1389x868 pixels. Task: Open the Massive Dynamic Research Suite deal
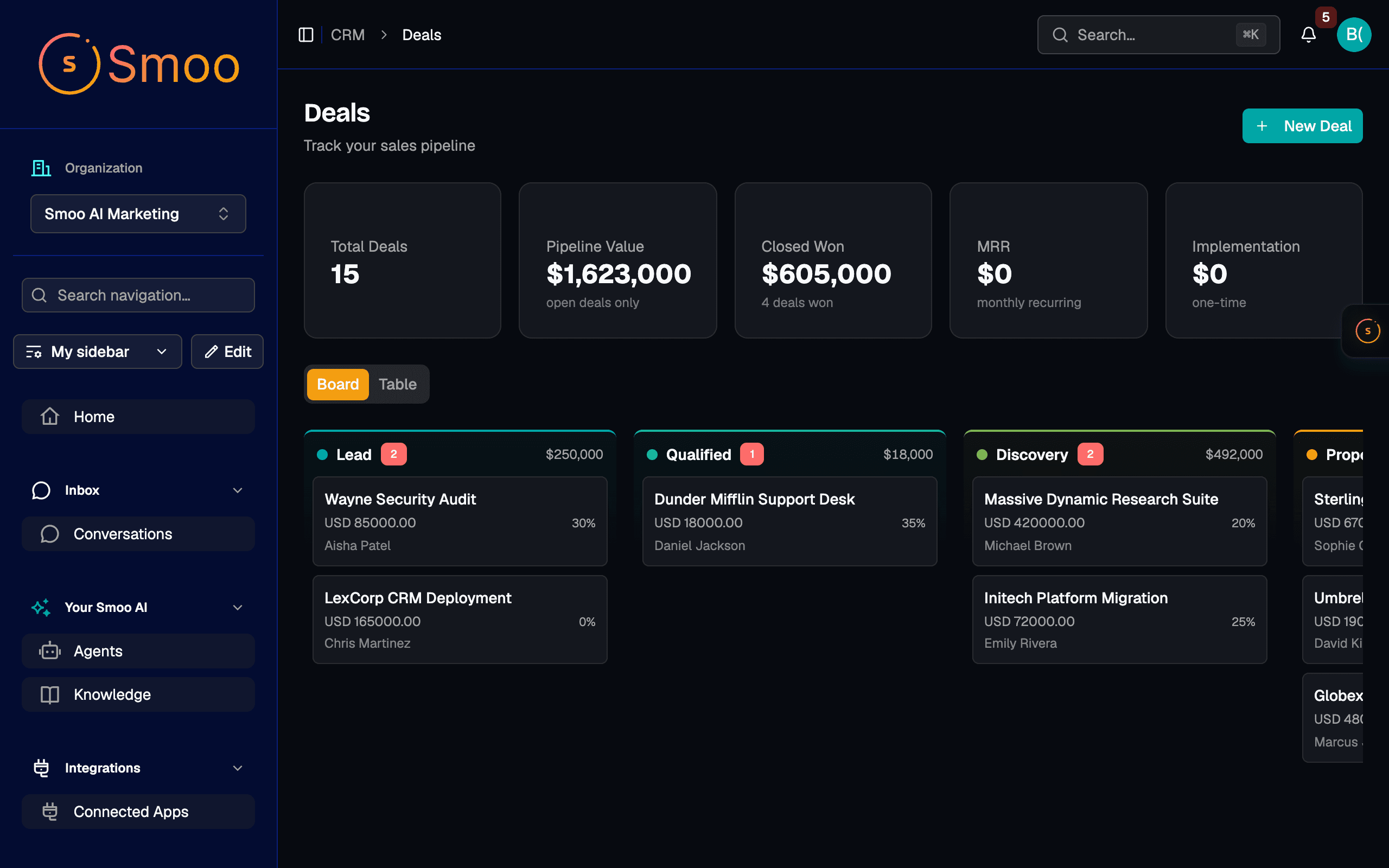coord(1119,521)
